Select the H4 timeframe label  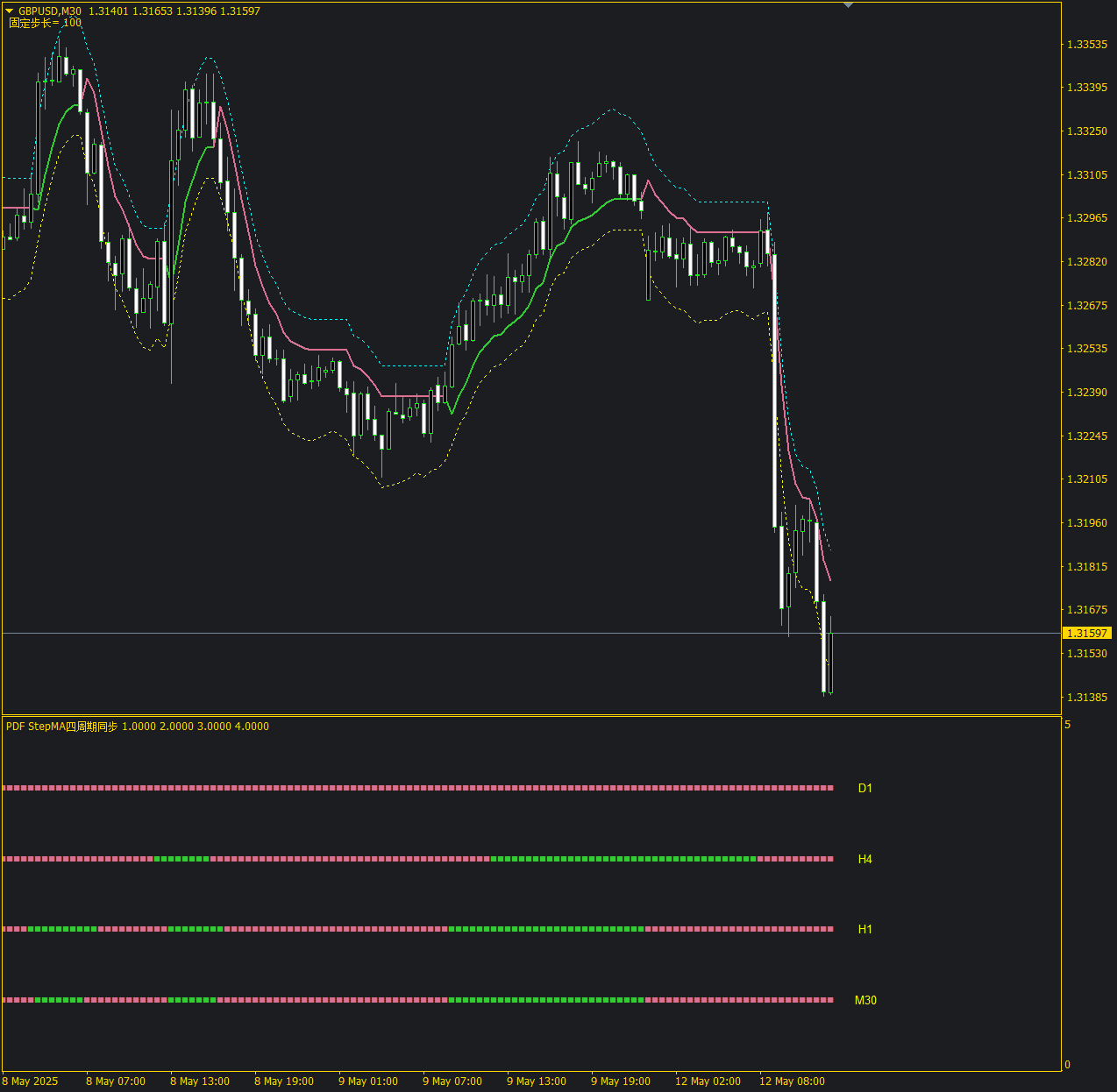[864, 859]
